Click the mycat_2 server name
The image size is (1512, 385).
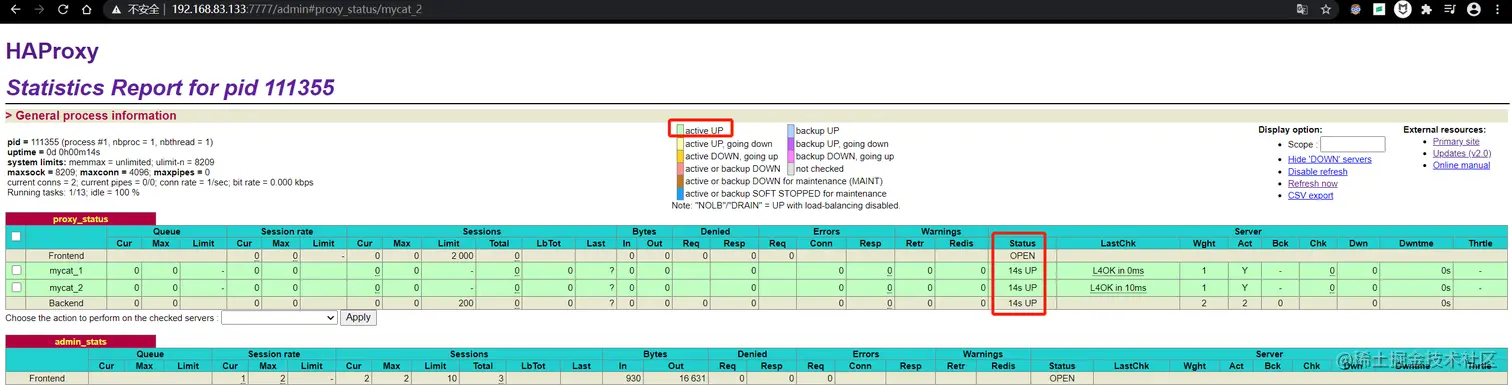(67, 287)
